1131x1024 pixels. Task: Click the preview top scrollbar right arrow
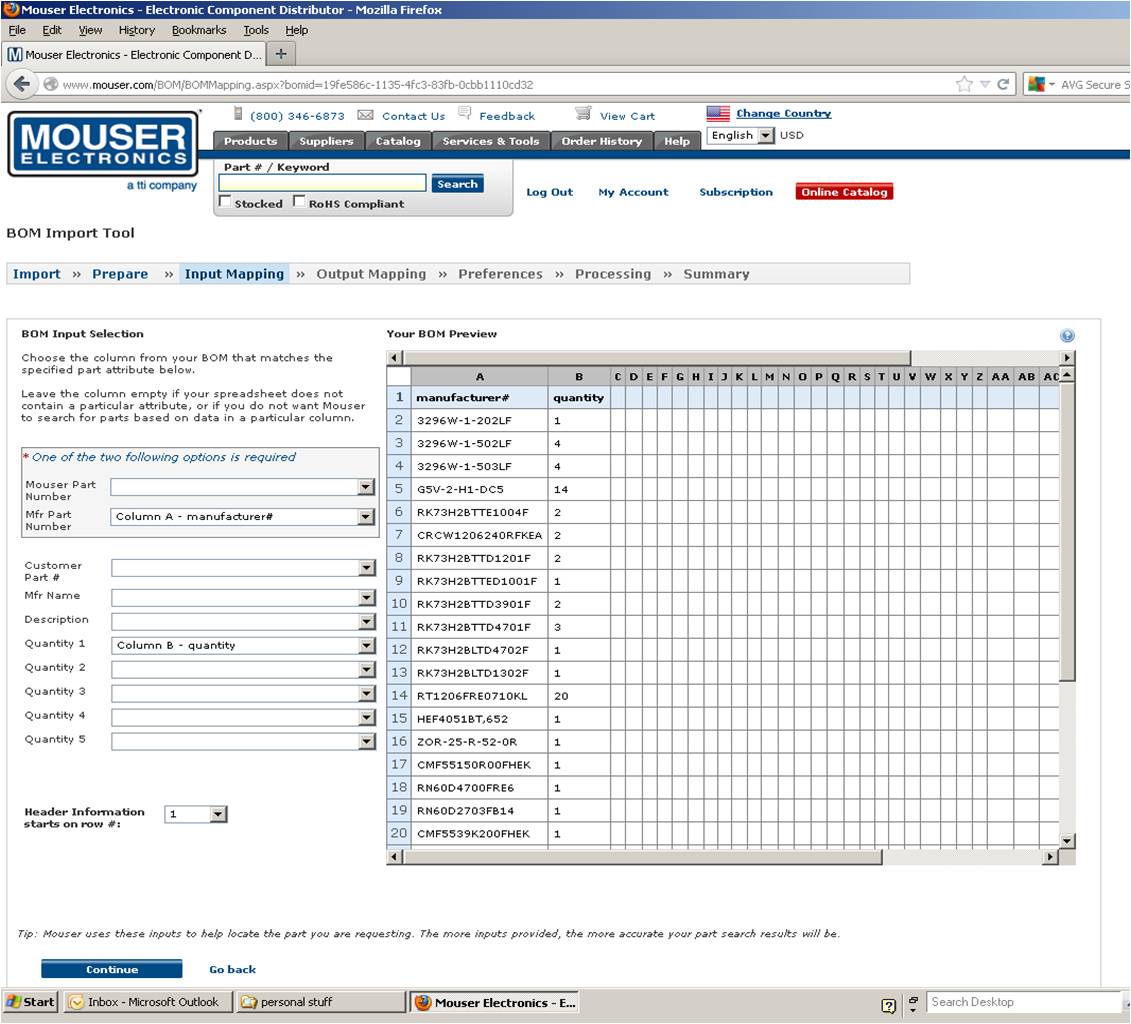click(x=1067, y=358)
